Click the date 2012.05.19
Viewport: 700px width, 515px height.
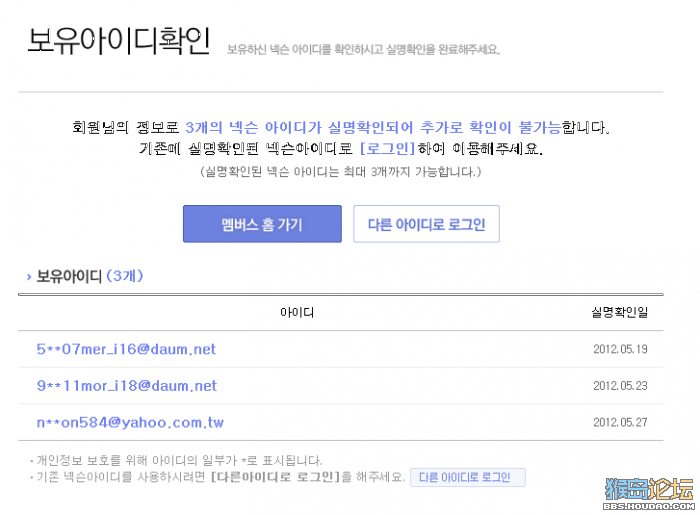(x=620, y=349)
